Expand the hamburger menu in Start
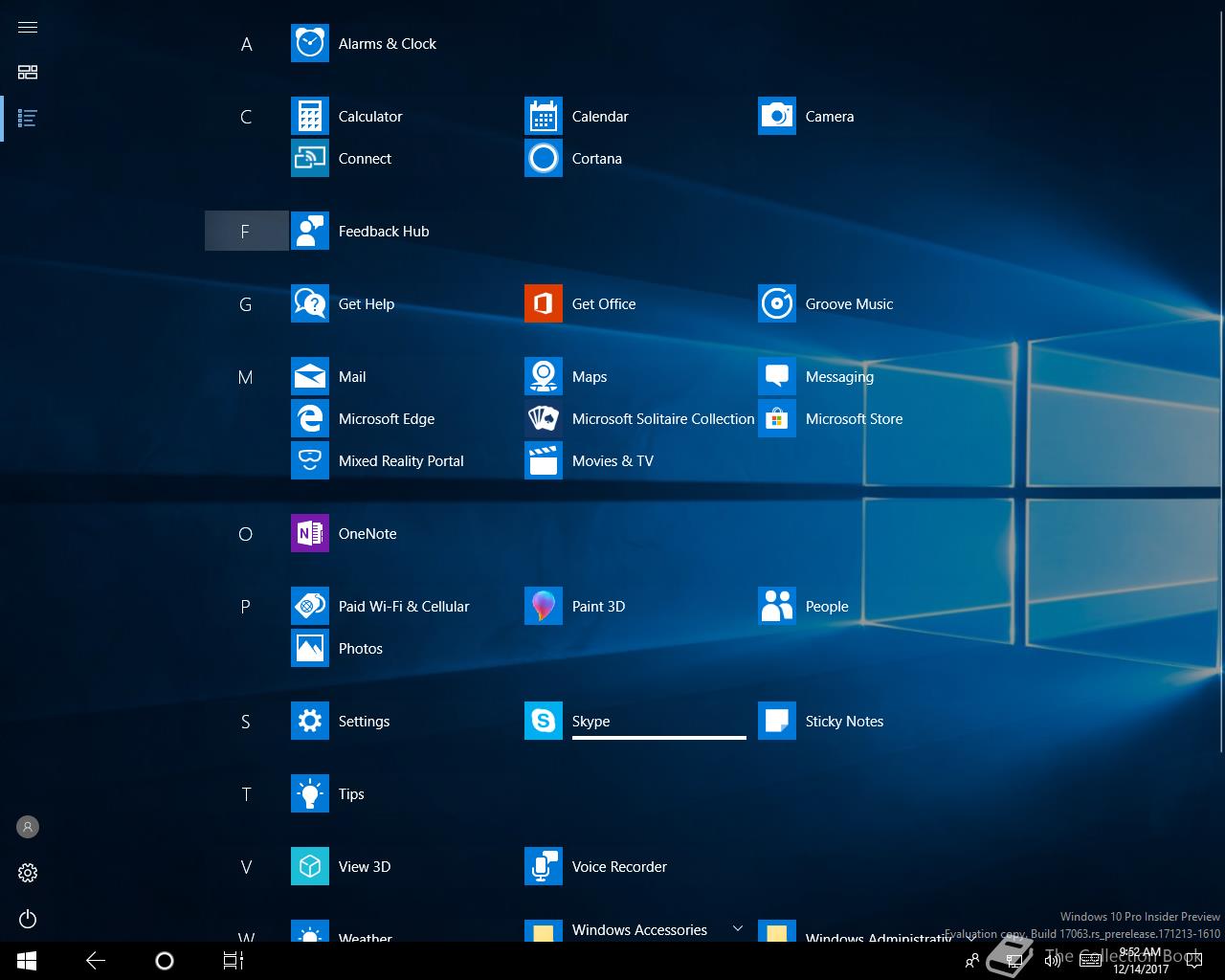1225x980 pixels. pos(28,27)
